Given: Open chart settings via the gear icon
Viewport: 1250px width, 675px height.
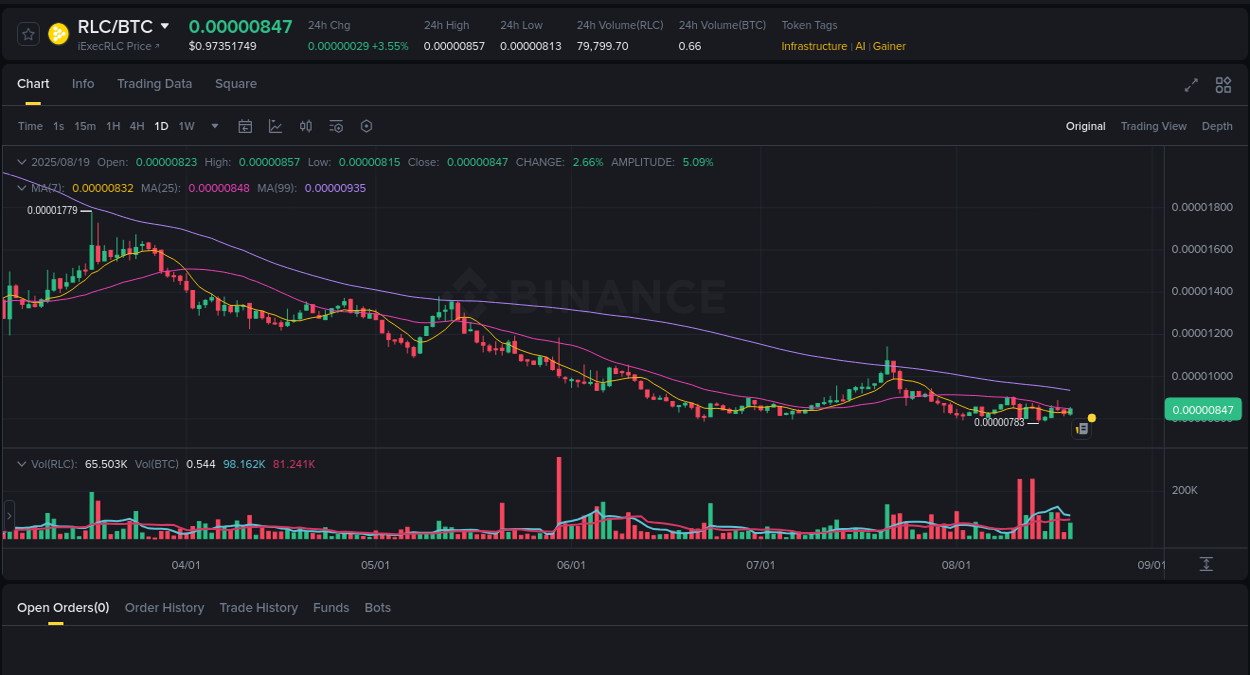Looking at the screenshot, I should click(366, 126).
